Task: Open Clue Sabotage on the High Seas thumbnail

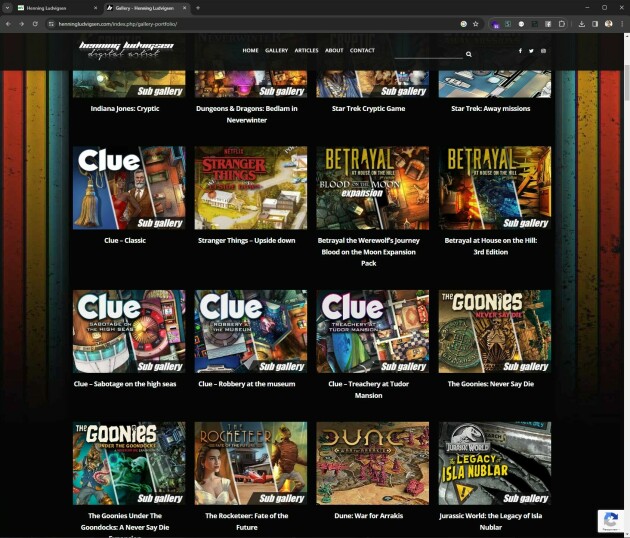Action: [129, 331]
